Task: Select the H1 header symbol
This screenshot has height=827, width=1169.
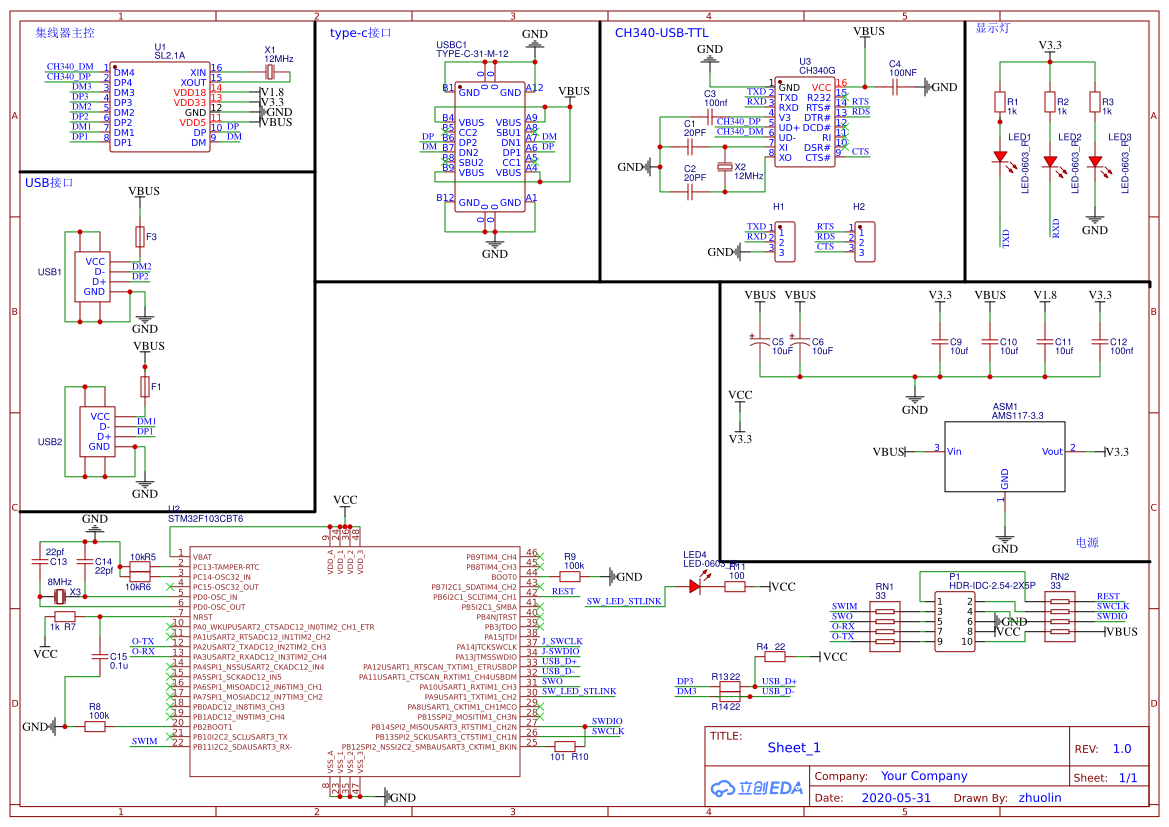Action: tap(785, 242)
